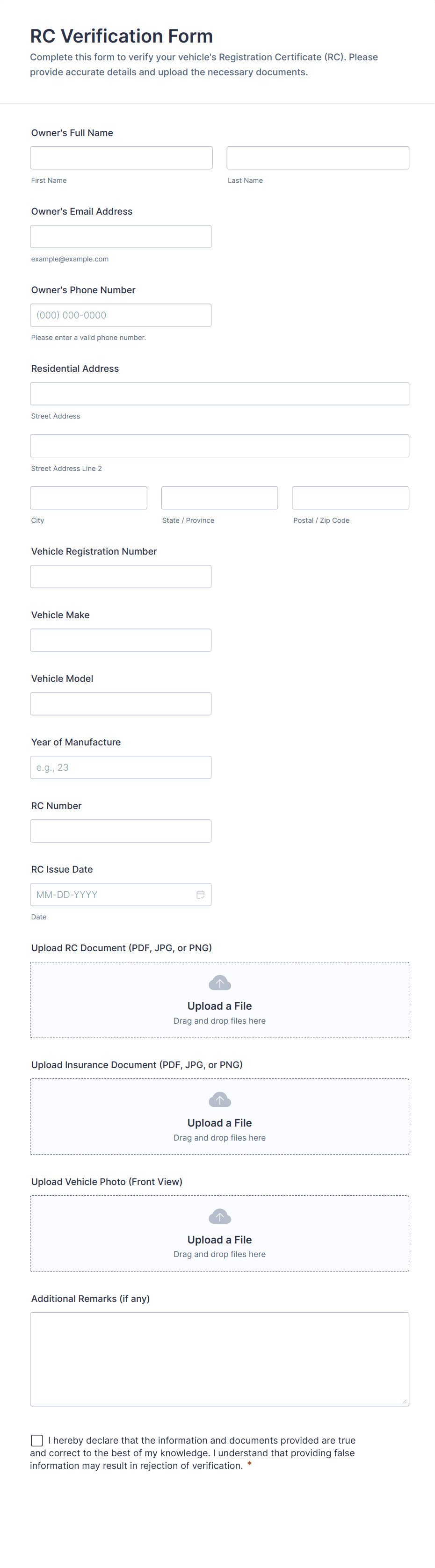Viewport: 435px width, 1568px height.
Task: Click the cloud upload icon for RC Document
Action: tap(219, 983)
